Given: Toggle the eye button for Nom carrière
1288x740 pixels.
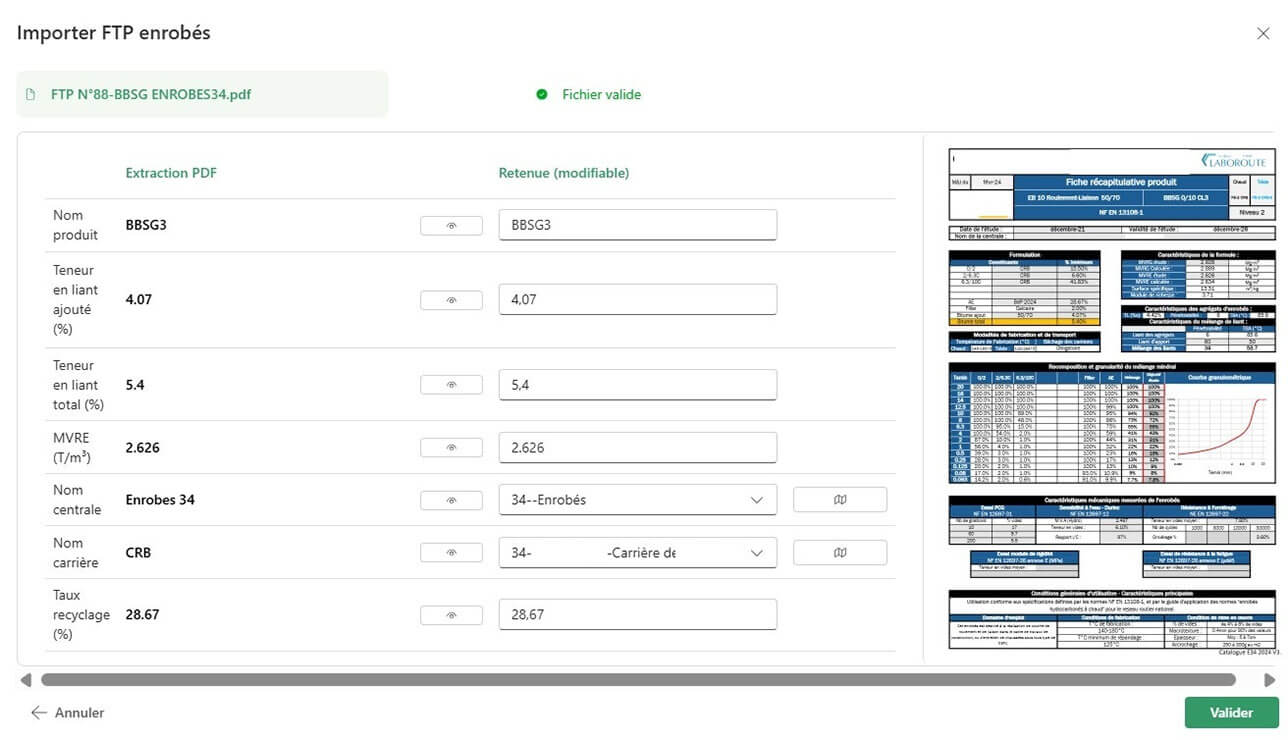Looking at the screenshot, I should pyautogui.click(x=451, y=552).
